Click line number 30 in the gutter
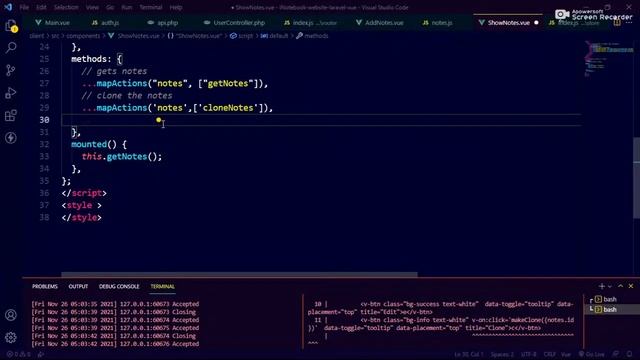 (x=44, y=120)
